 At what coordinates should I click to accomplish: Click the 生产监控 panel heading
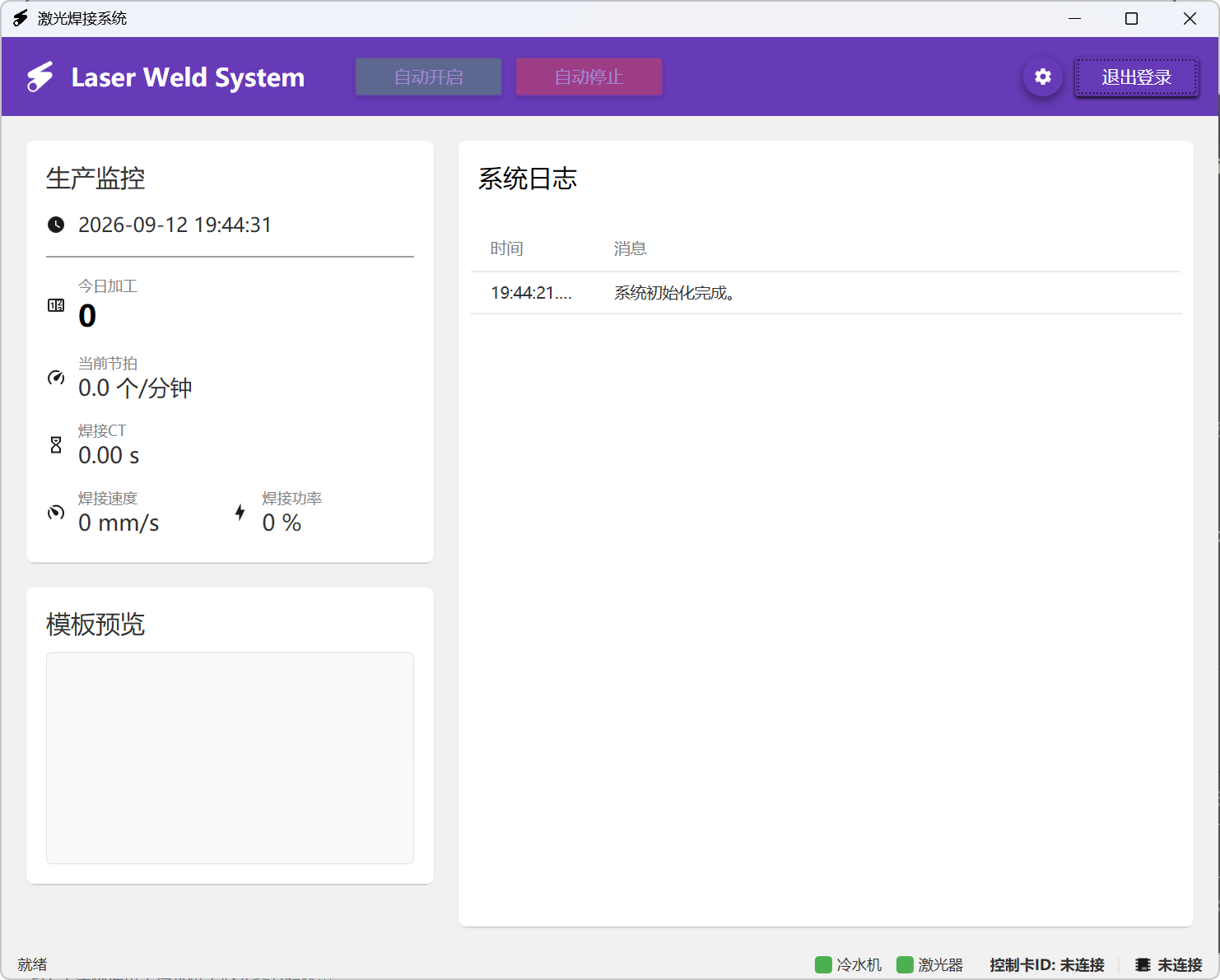(x=95, y=178)
